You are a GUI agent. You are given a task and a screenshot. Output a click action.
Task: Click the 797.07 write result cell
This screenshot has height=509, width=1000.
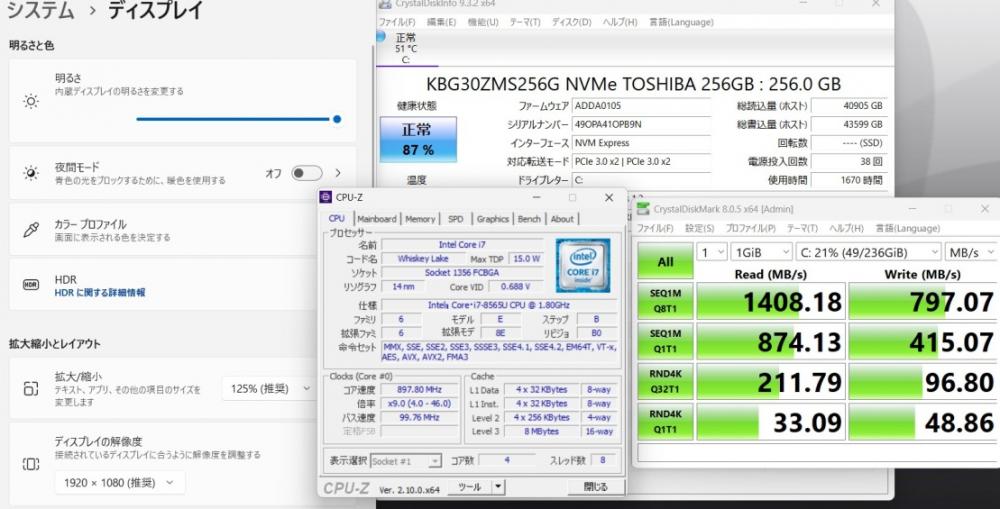pyautogui.click(x=923, y=301)
